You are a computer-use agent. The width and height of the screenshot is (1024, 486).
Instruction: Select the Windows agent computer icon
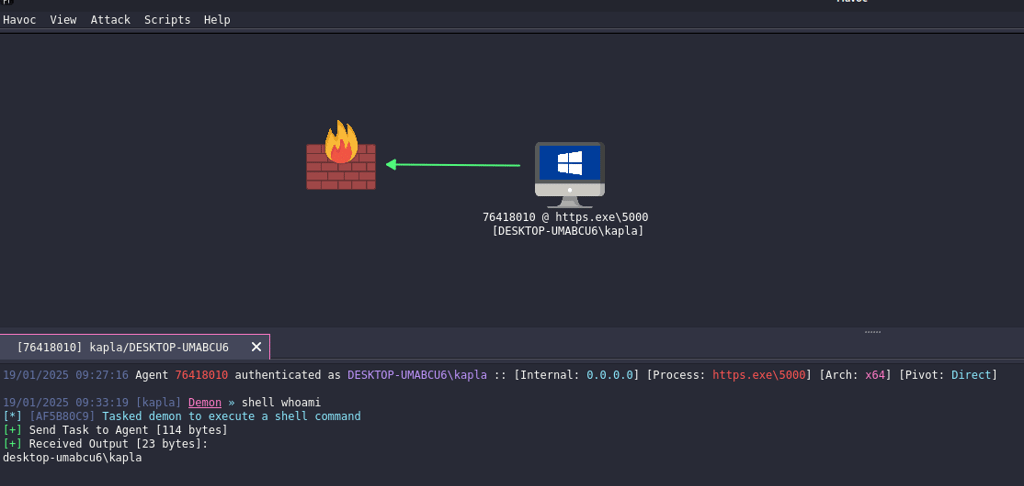click(x=569, y=174)
